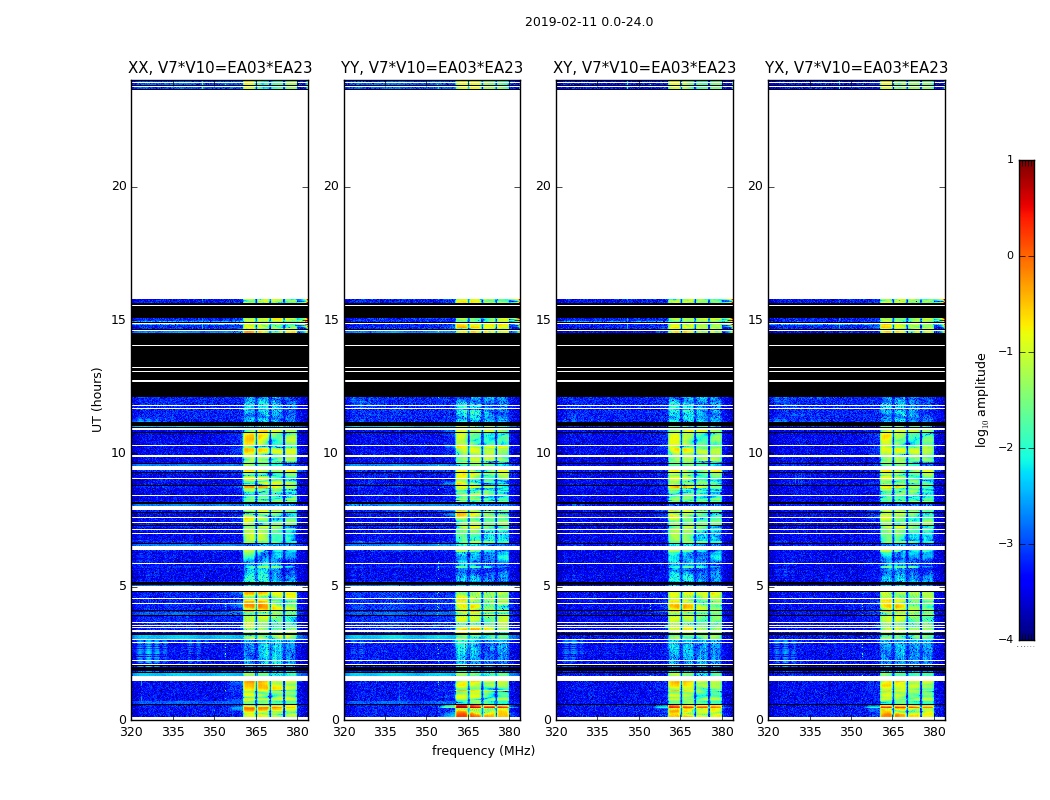Click the wide black band in YX panel

pyautogui.click(x=856, y=365)
